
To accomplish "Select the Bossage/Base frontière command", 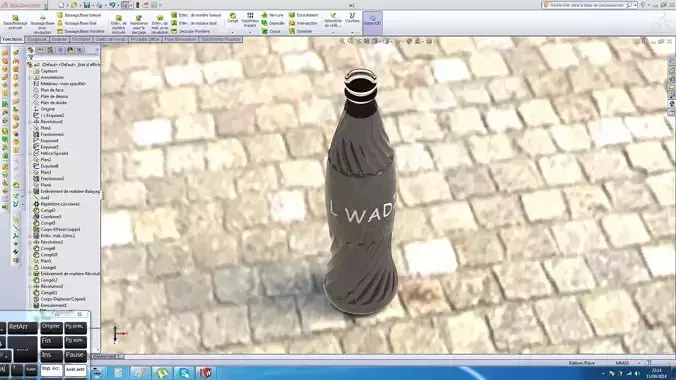I will [x=81, y=31].
